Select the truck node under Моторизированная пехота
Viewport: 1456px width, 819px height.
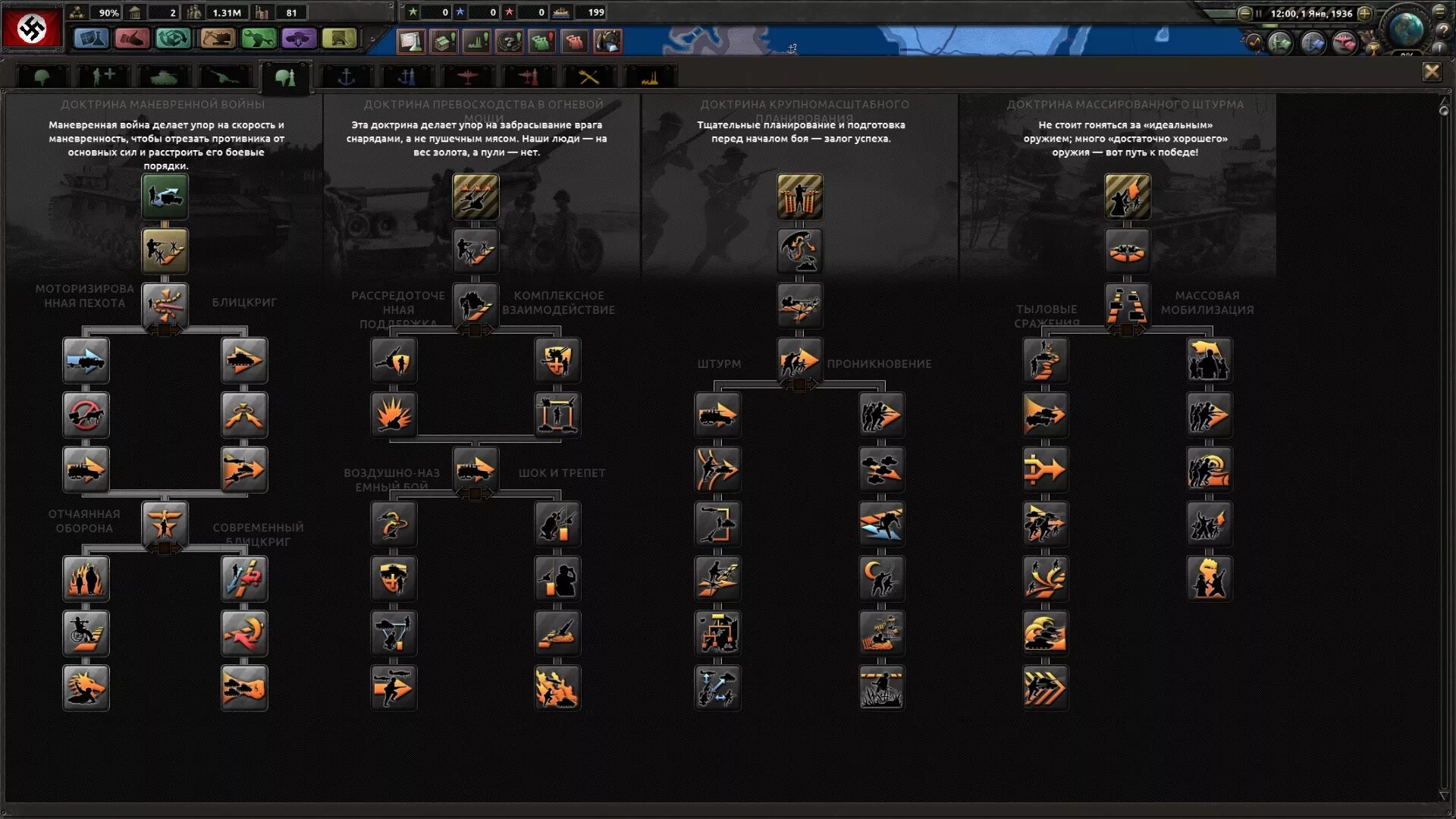pos(86,360)
